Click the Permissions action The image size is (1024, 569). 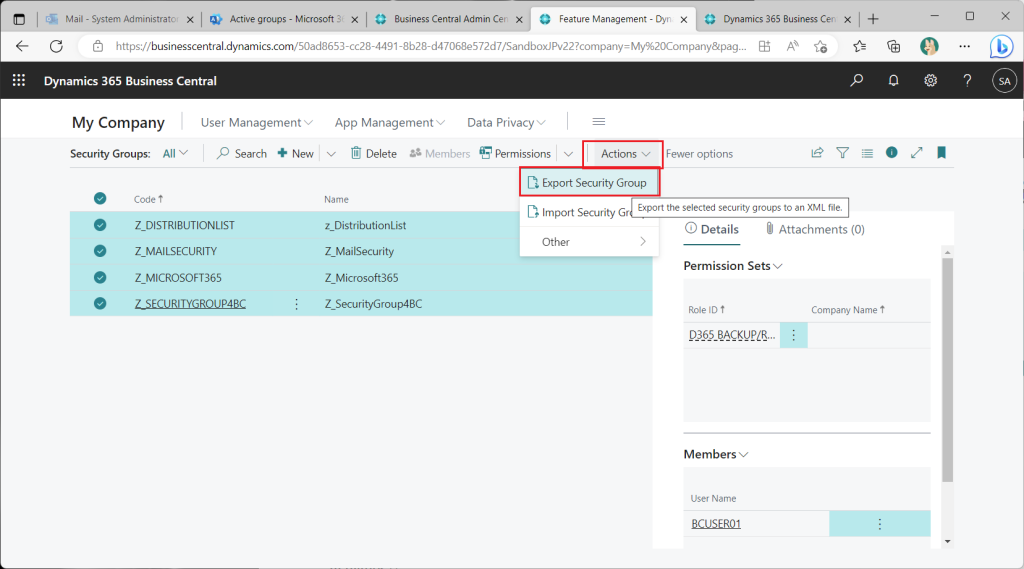pyautogui.click(x=515, y=154)
